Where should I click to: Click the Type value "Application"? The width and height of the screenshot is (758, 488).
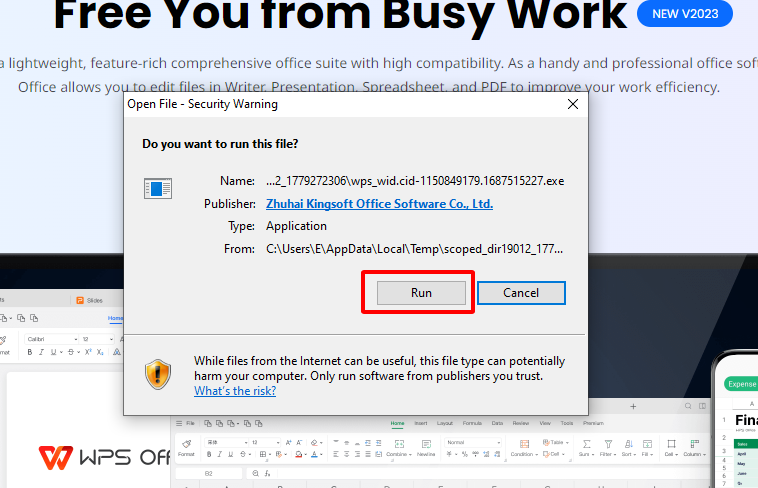tap(296, 226)
